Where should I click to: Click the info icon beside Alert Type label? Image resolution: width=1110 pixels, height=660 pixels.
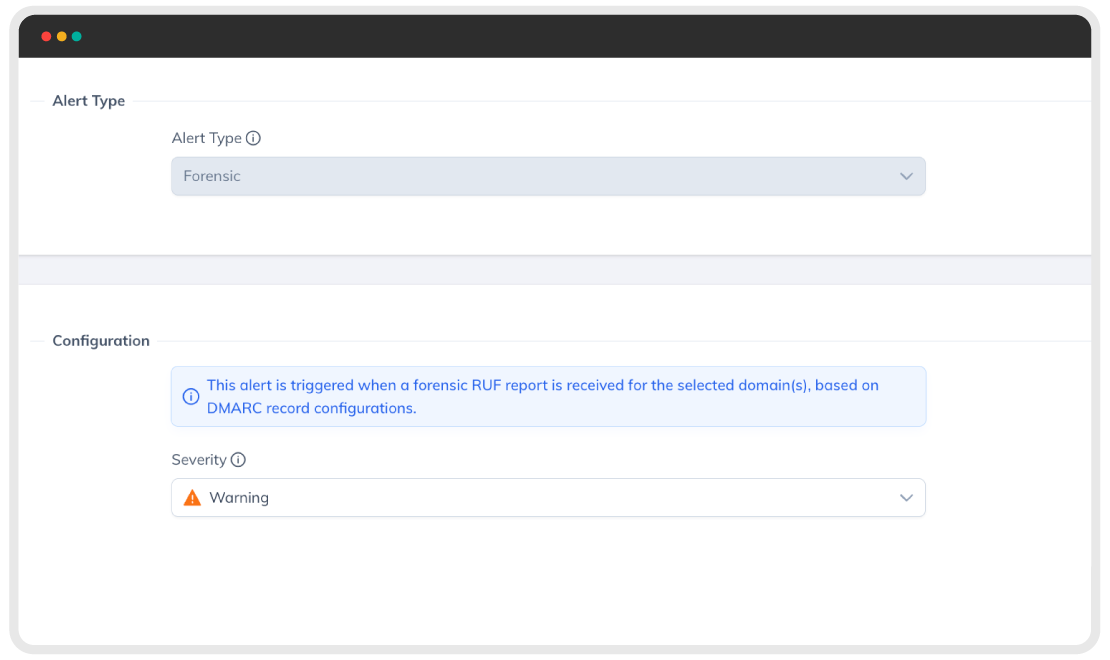253,138
